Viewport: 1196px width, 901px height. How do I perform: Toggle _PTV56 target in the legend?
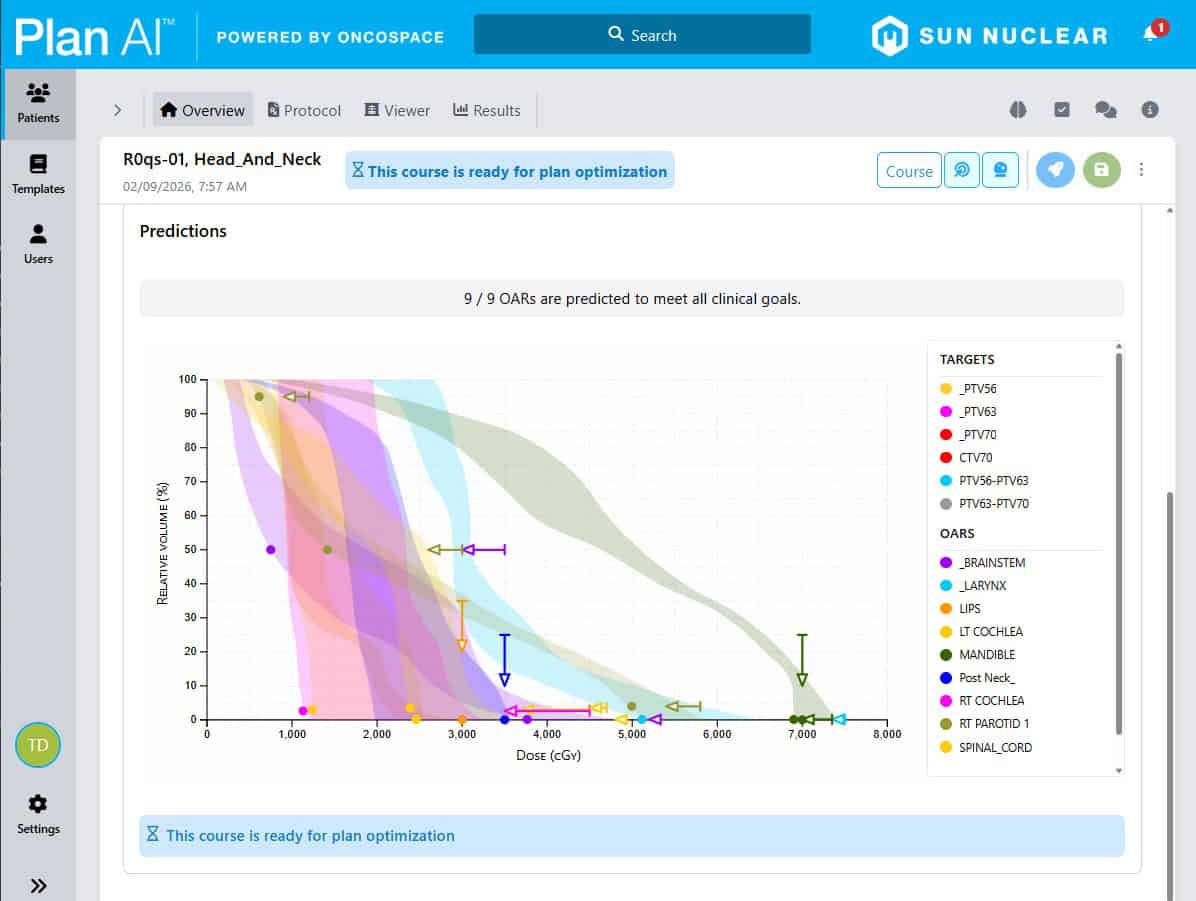977,389
